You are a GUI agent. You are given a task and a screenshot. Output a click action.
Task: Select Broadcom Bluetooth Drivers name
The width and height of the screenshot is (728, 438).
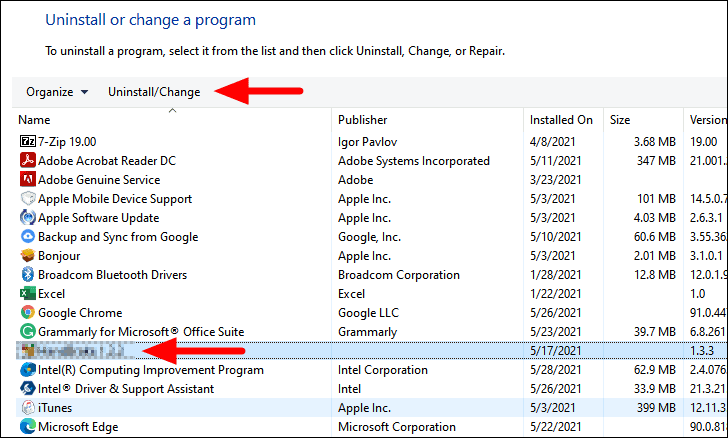pos(112,275)
